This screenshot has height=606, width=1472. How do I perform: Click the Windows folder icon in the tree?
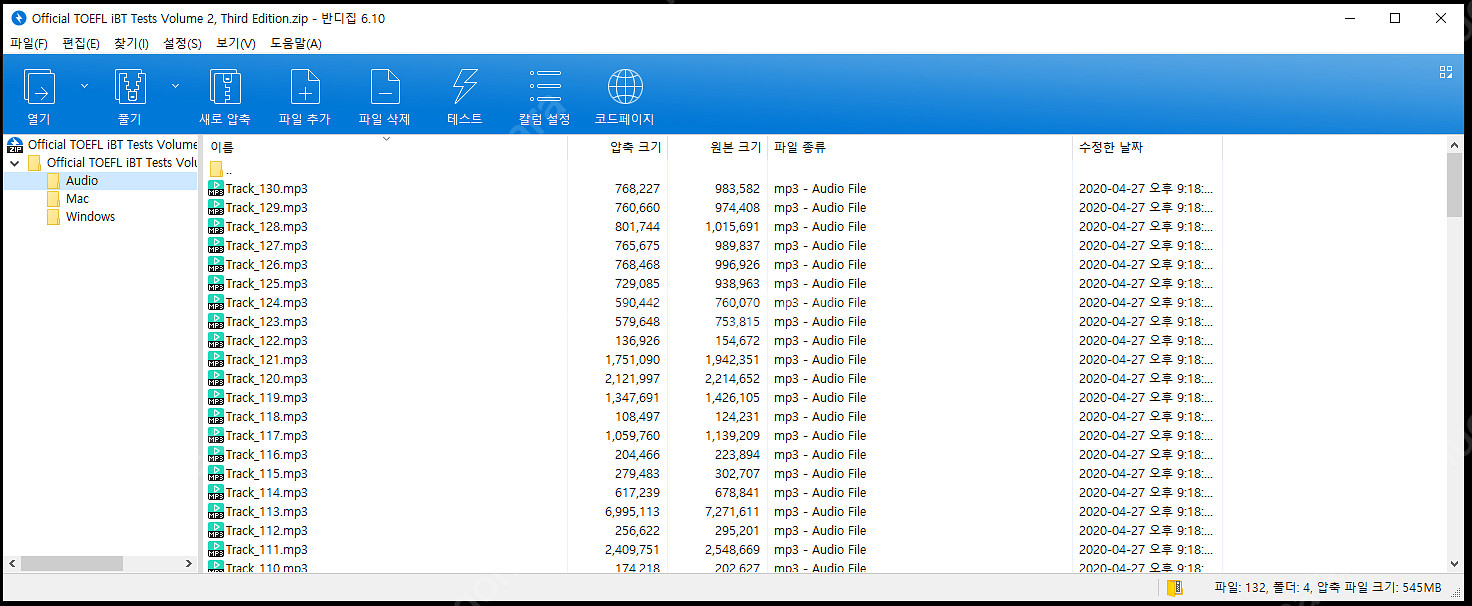pos(53,217)
